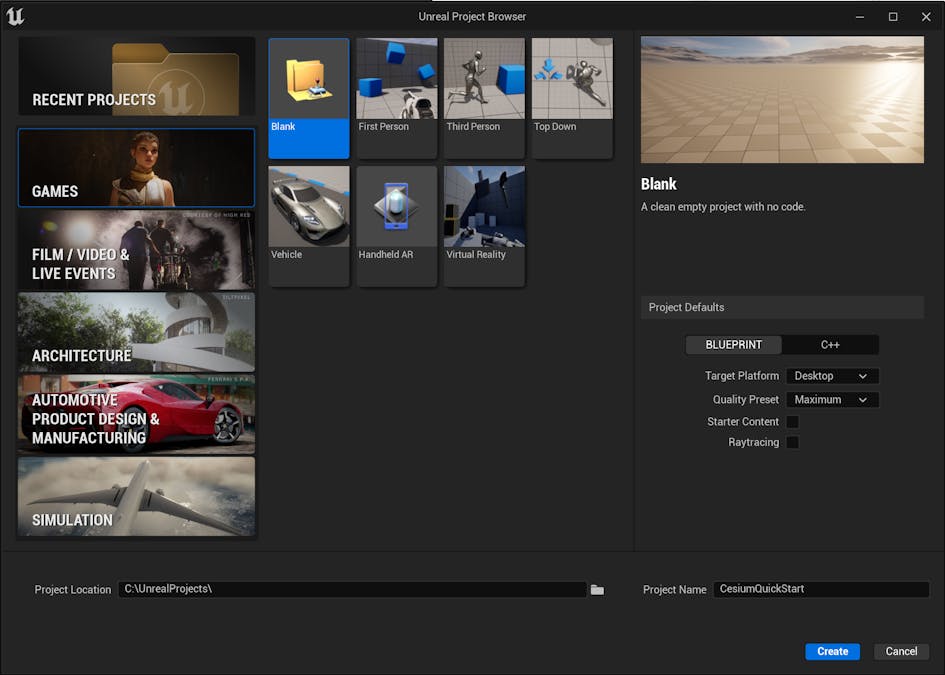Switch to the Architecture category
Viewport: 945px width, 675px height.
pyautogui.click(x=136, y=332)
